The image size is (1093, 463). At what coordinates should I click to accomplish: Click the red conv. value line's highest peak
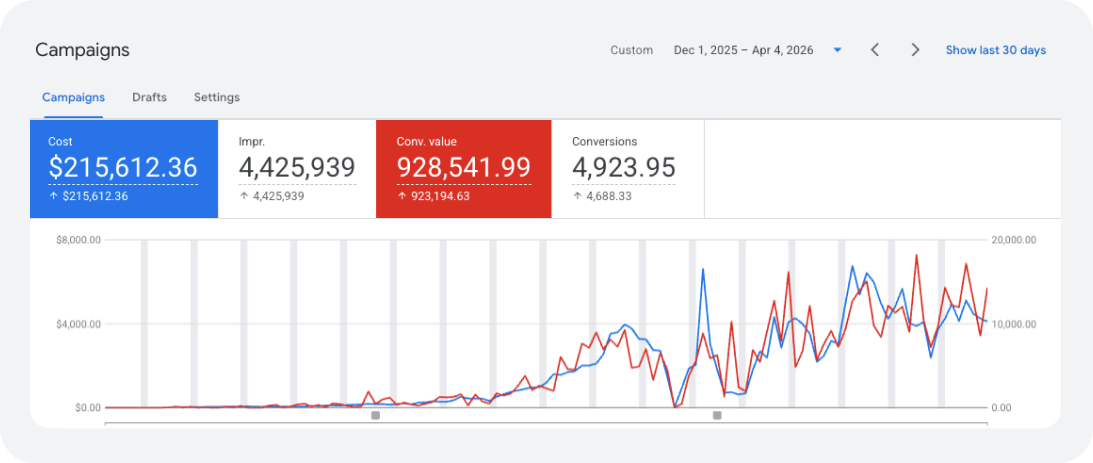click(916, 255)
